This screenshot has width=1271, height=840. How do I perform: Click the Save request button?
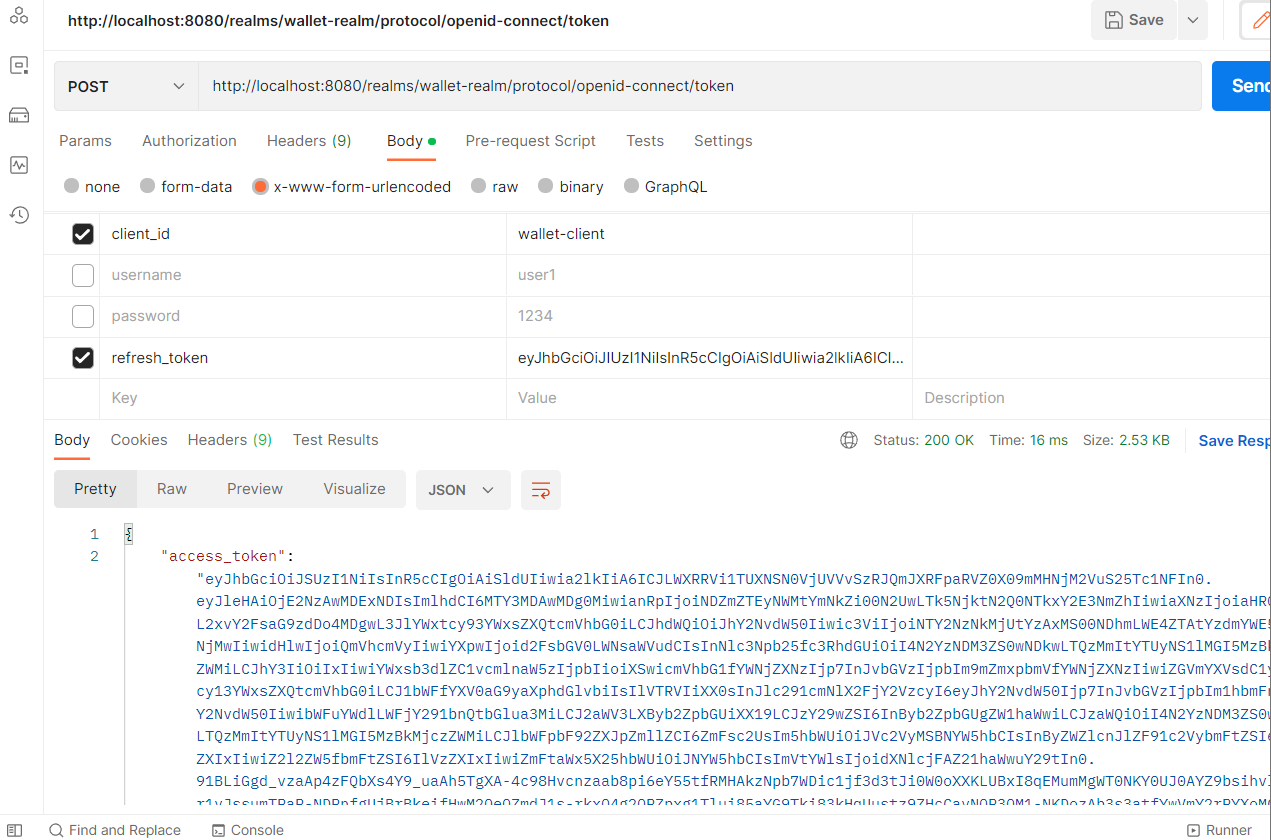pyautogui.click(x=1133, y=19)
